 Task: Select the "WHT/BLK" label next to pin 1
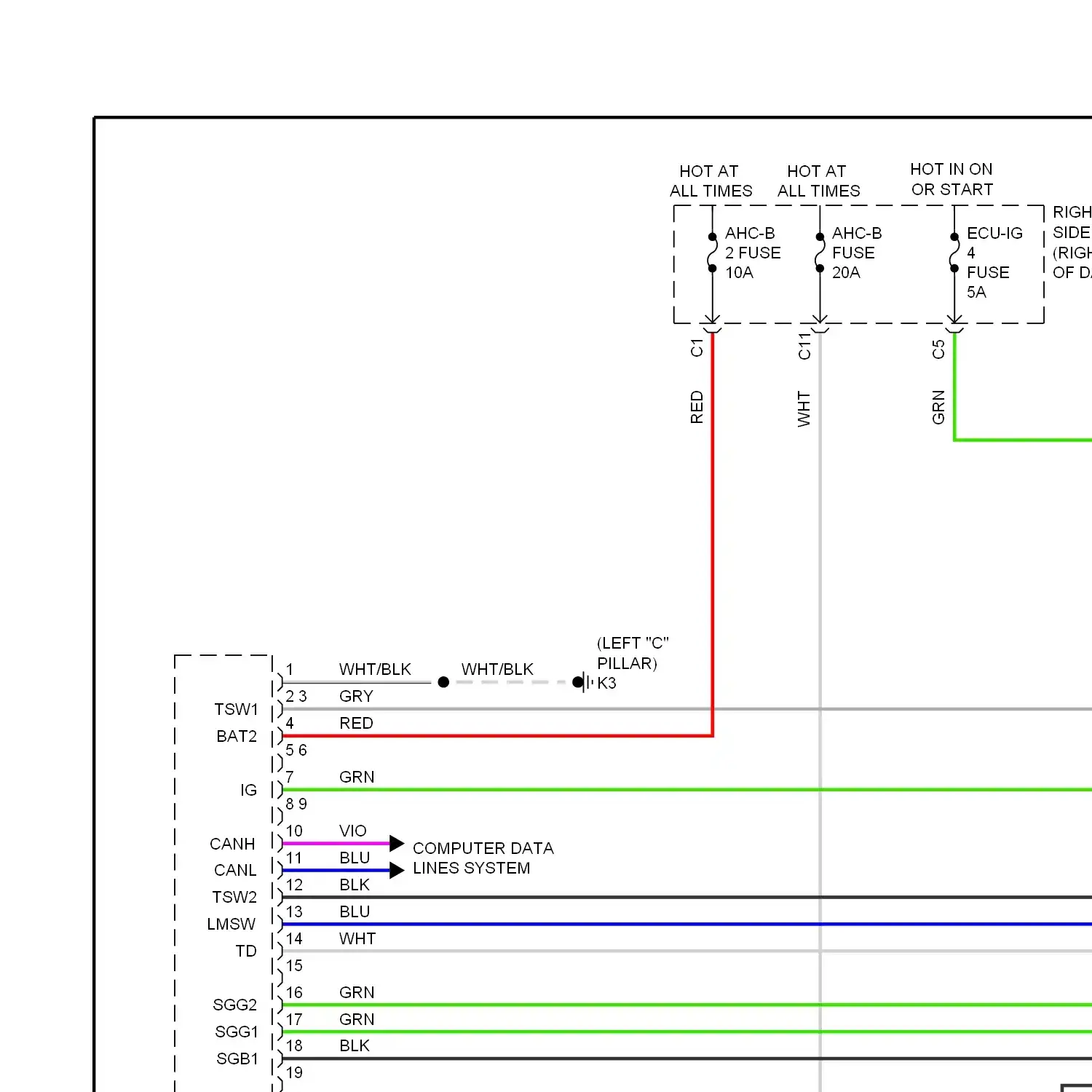375,669
